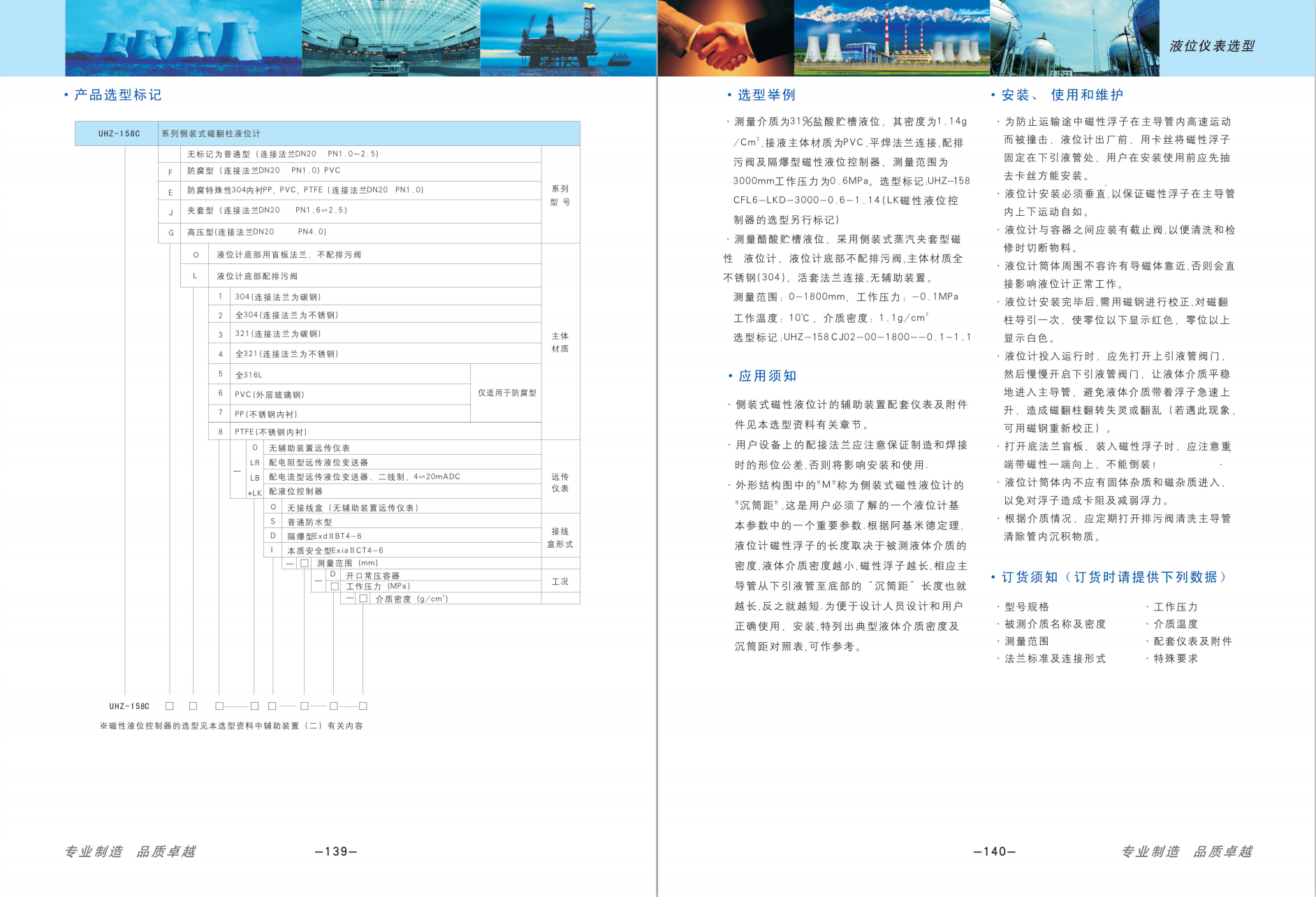1316x897 pixels.
Task: Click the control room photo in header
Action: [x=390, y=38]
